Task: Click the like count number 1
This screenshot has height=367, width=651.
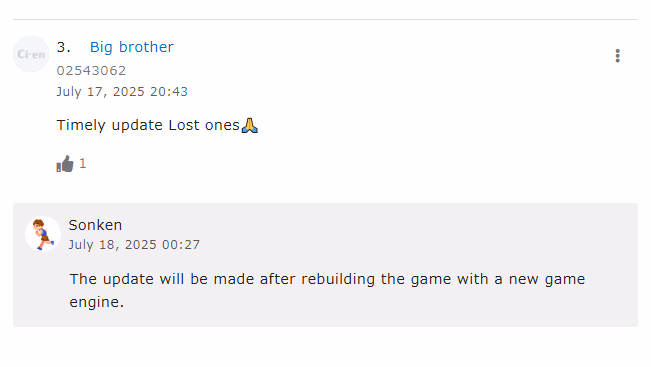Action: click(x=83, y=164)
